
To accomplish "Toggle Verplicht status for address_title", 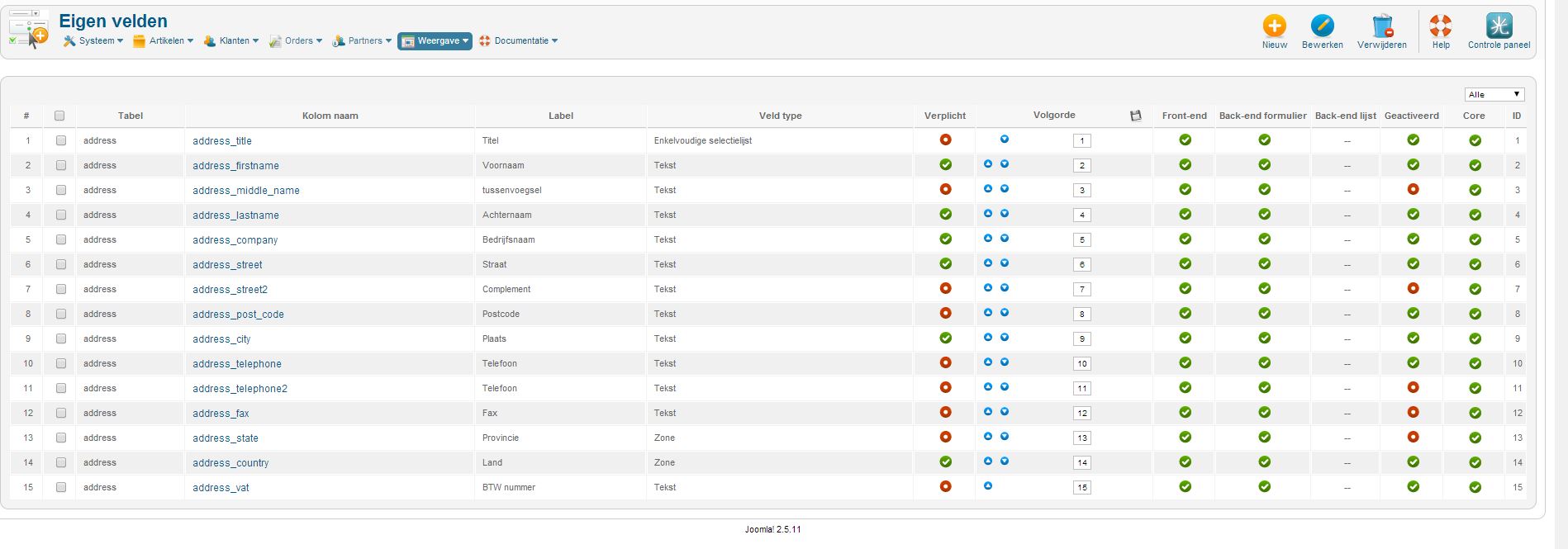I will [946, 140].
